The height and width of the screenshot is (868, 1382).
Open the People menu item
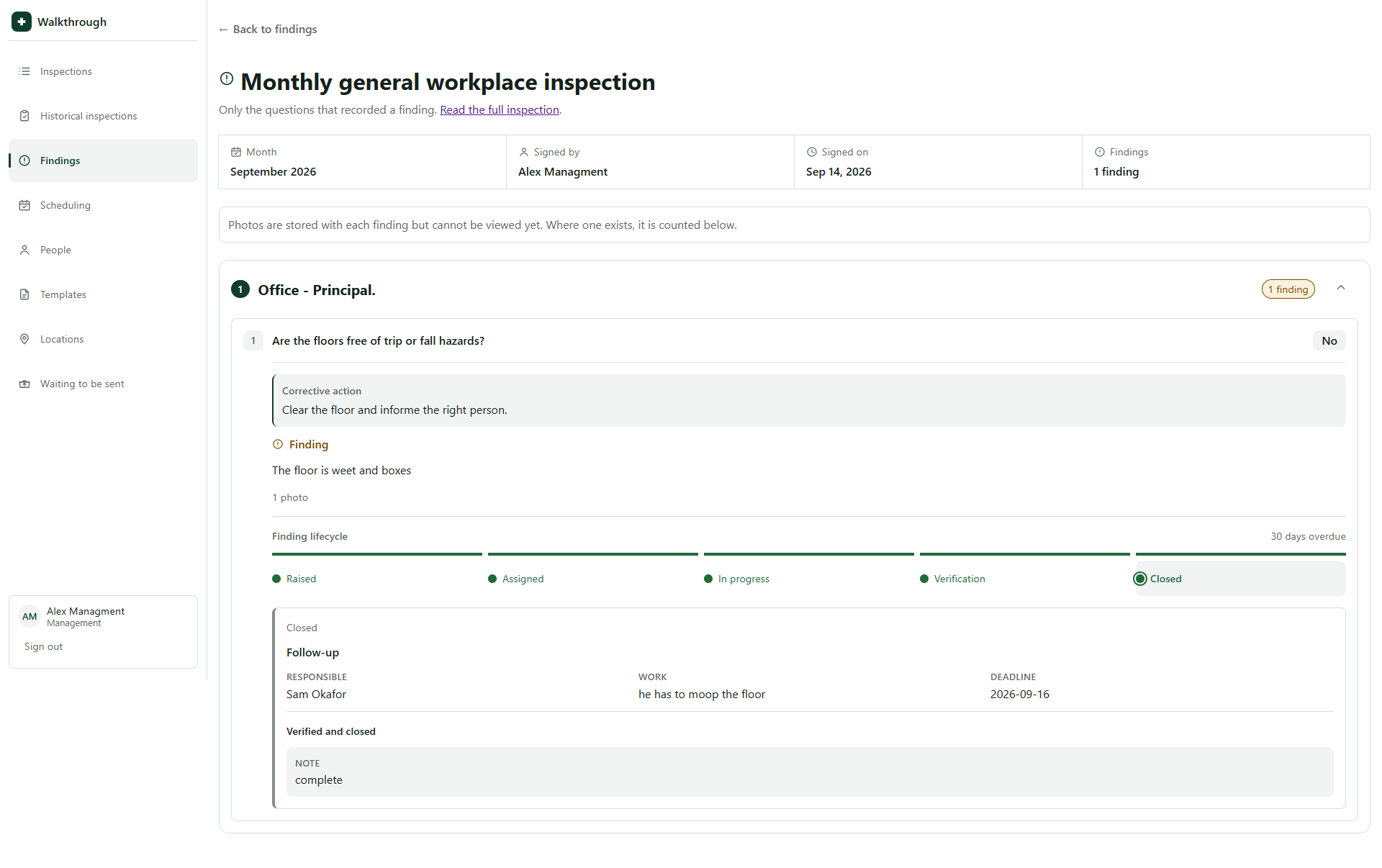coord(103,250)
